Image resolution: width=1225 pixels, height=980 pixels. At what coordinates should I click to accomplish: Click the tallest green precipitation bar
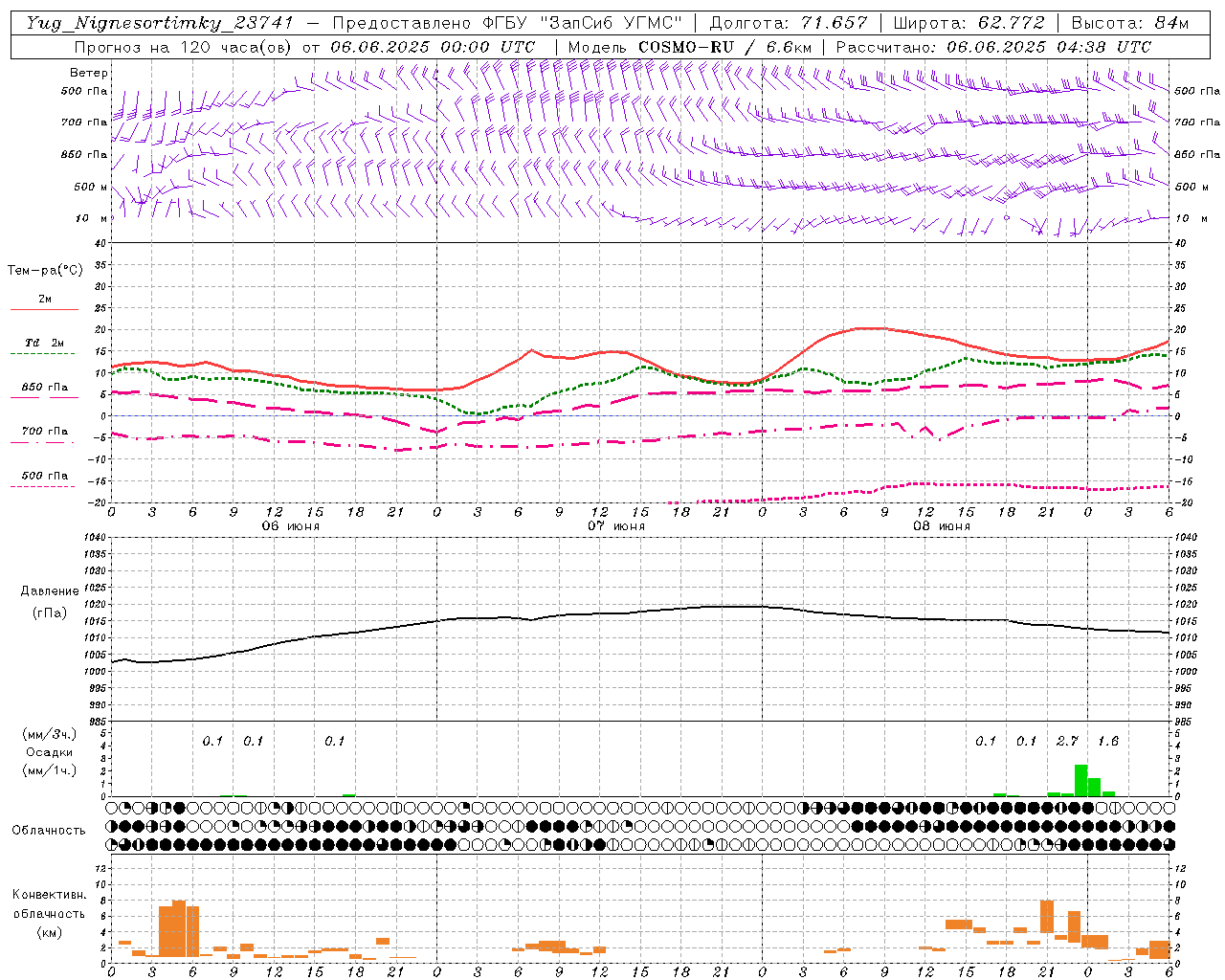pos(1080,780)
